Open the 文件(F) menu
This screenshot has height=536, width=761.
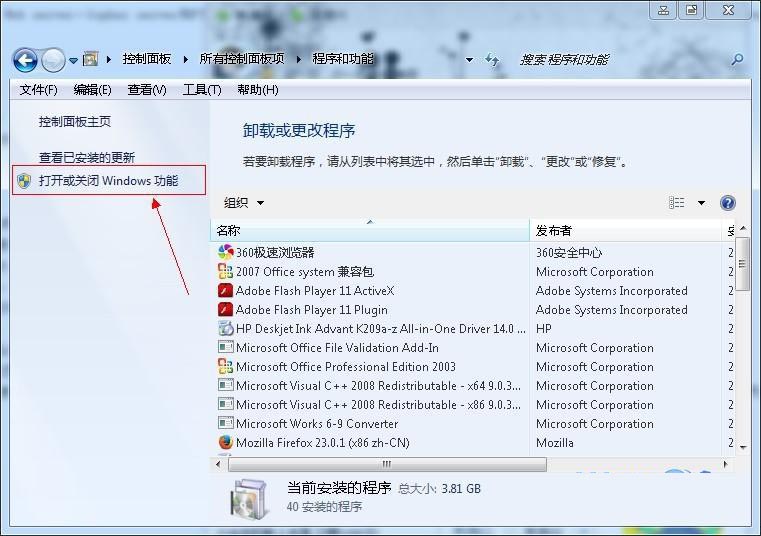click(38, 90)
